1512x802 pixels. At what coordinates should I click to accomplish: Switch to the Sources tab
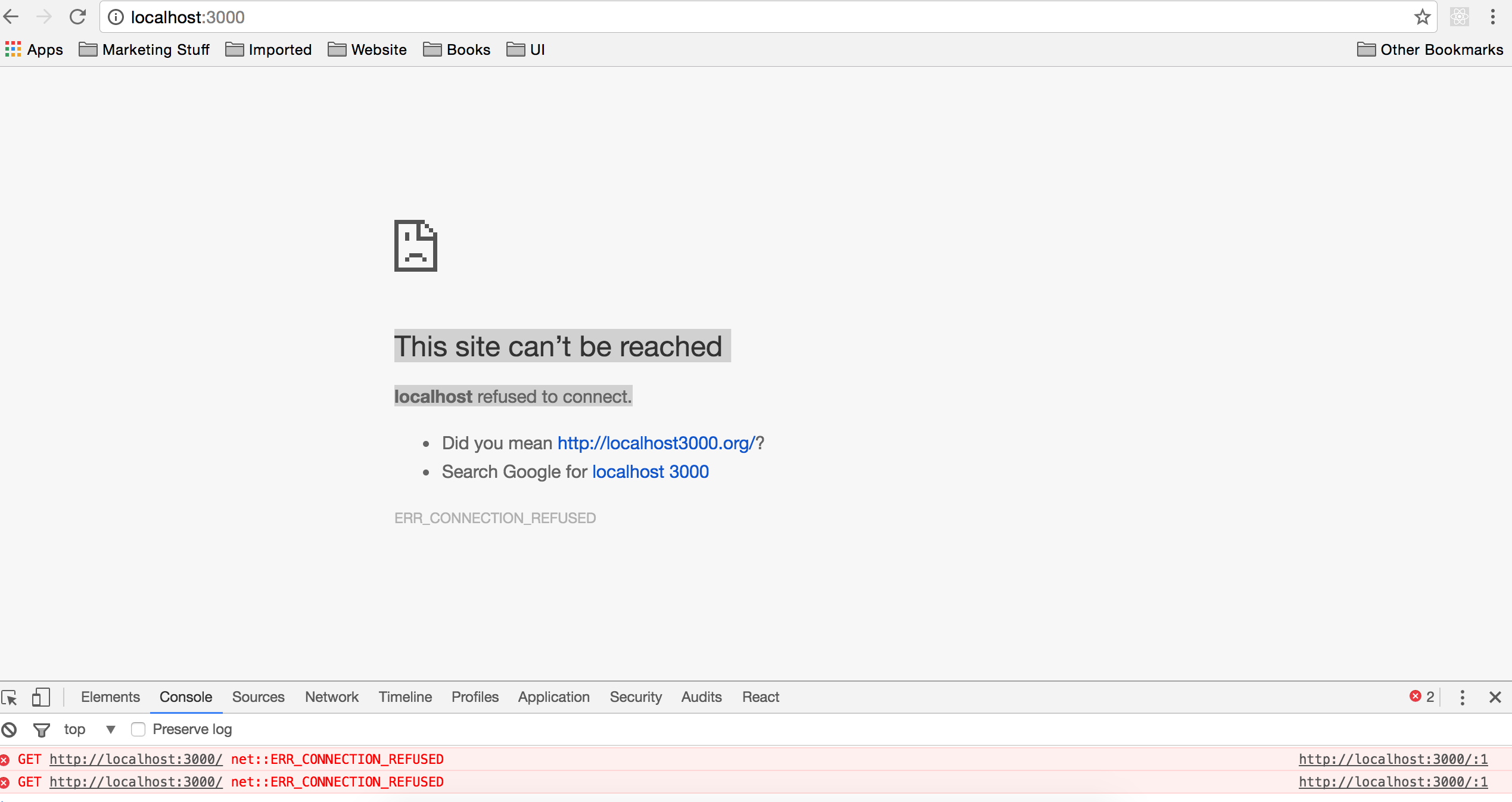pos(258,697)
